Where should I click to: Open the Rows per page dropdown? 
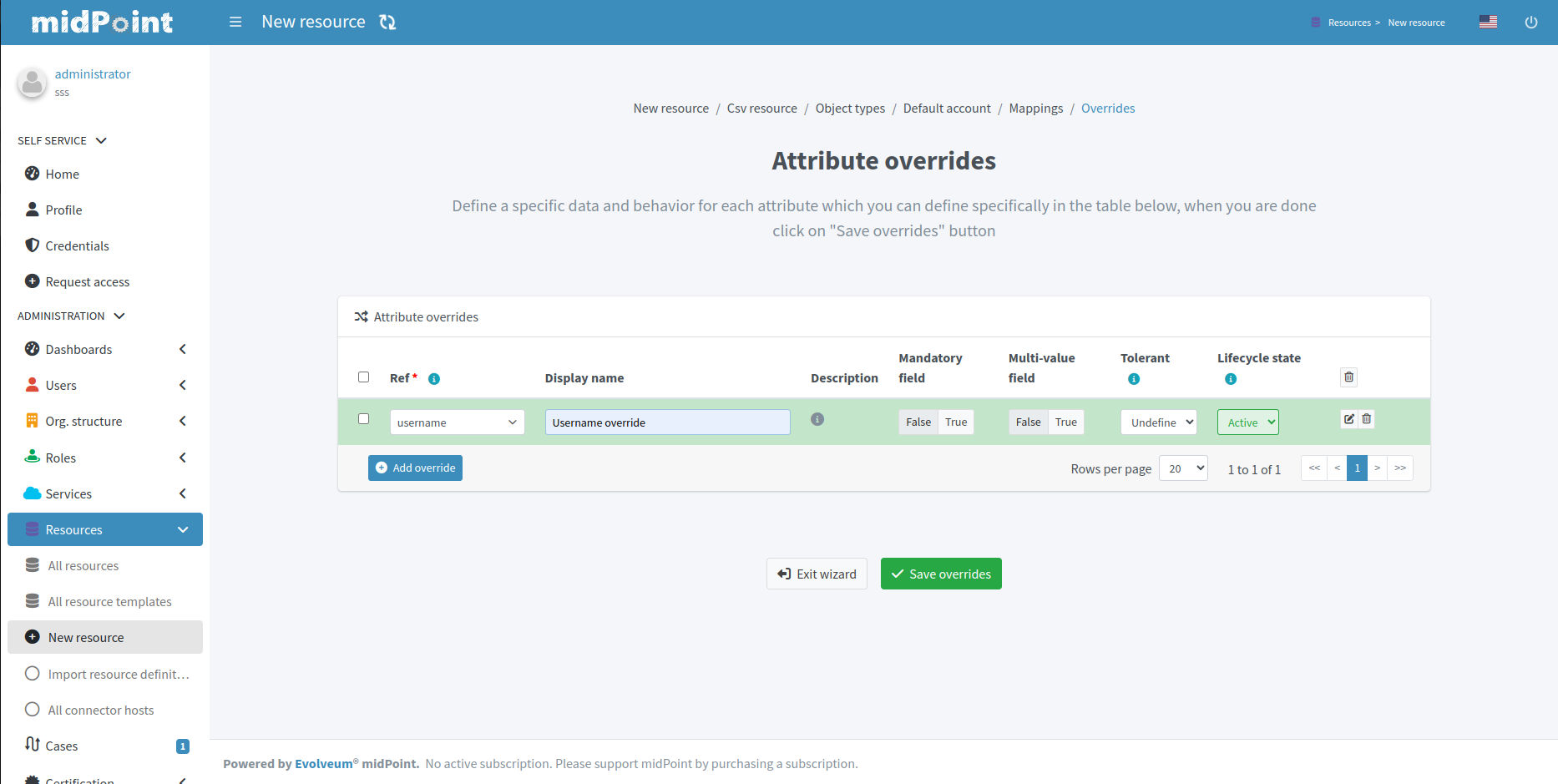click(1183, 468)
